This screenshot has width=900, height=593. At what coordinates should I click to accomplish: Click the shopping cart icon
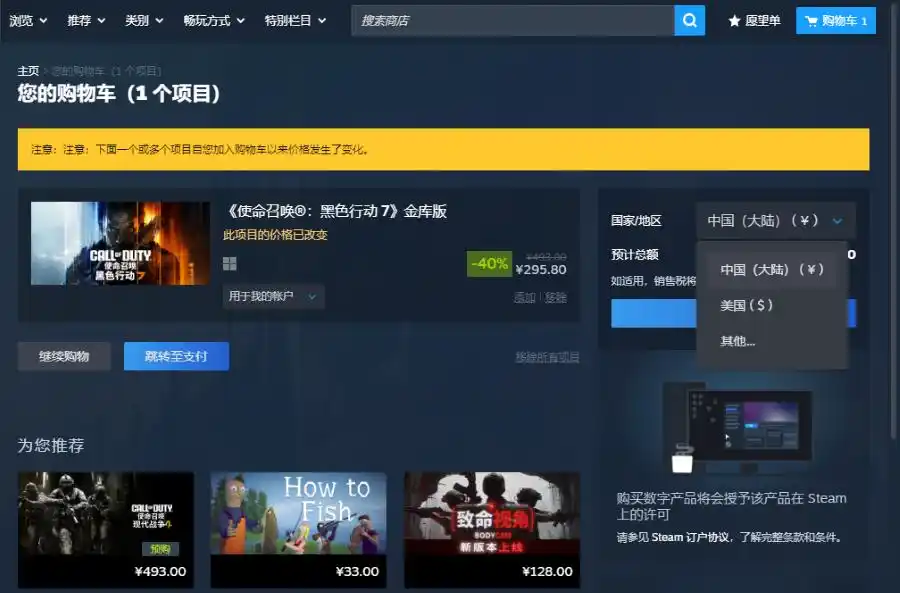[811, 21]
